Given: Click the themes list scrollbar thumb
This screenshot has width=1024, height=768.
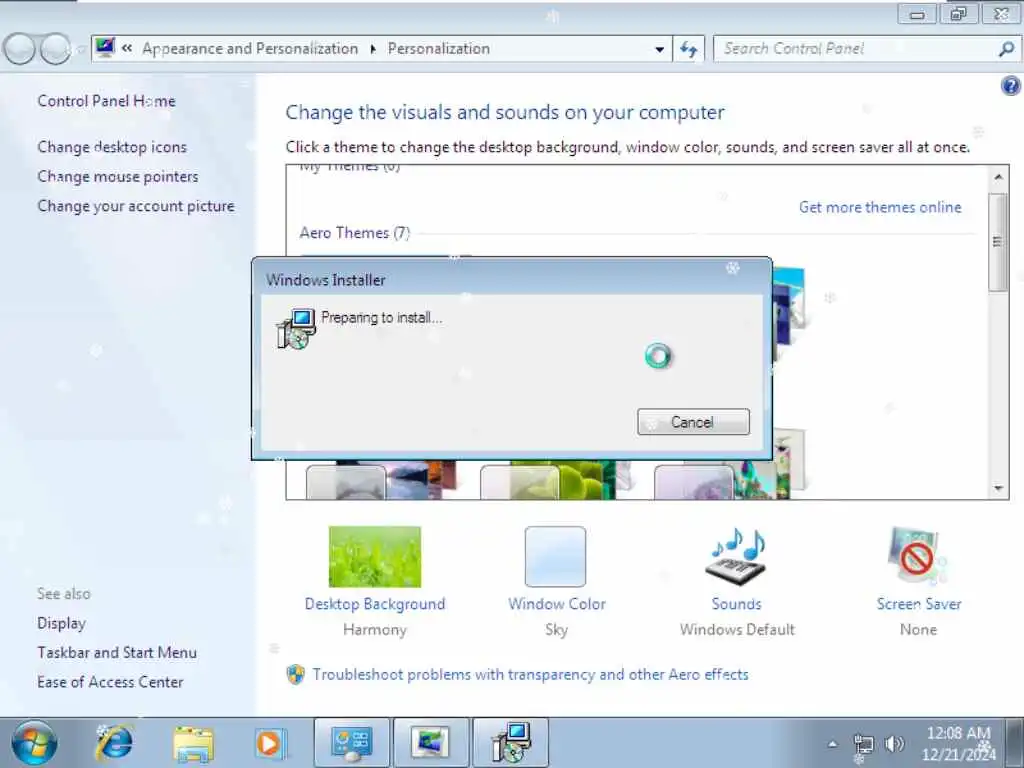Looking at the screenshot, I should coord(997,242).
